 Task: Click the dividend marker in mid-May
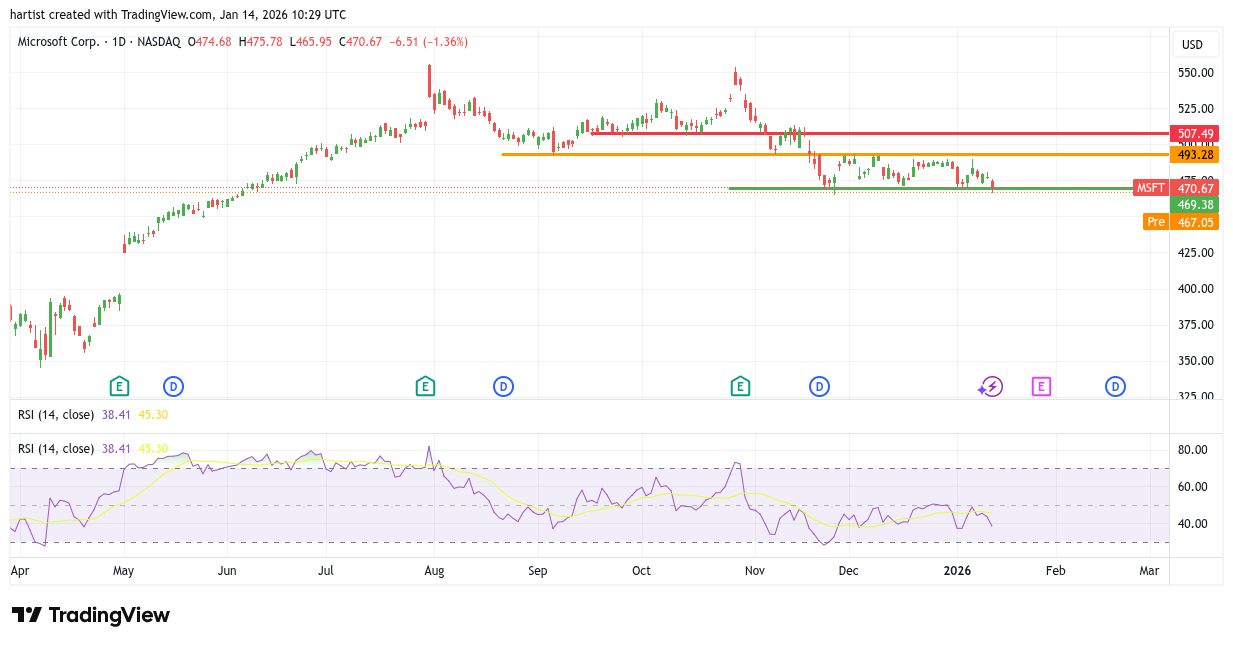(x=173, y=386)
